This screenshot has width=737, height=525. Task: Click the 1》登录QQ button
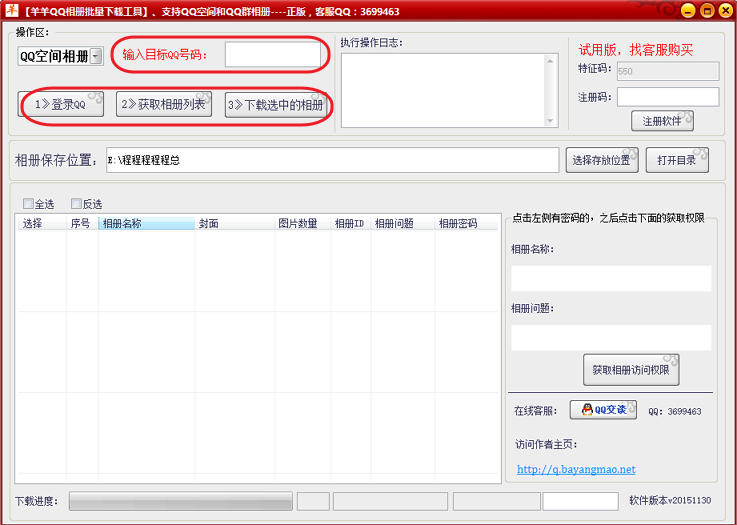(61, 104)
